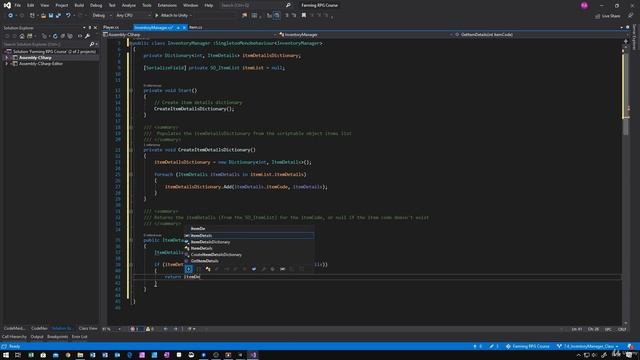Open the Debug menu

[96, 5]
